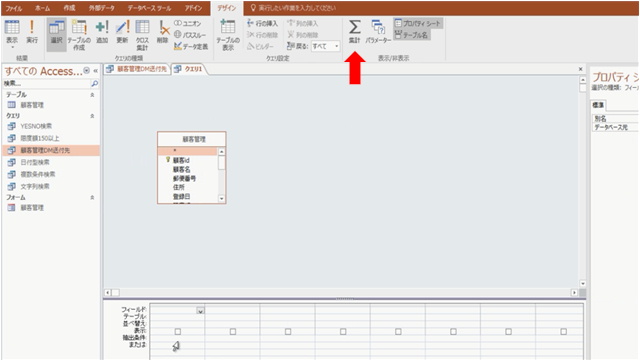This screenshot has width=640, height=360.
Task: Select クロス集計 crosstab query
Action: tap(142, 35)
